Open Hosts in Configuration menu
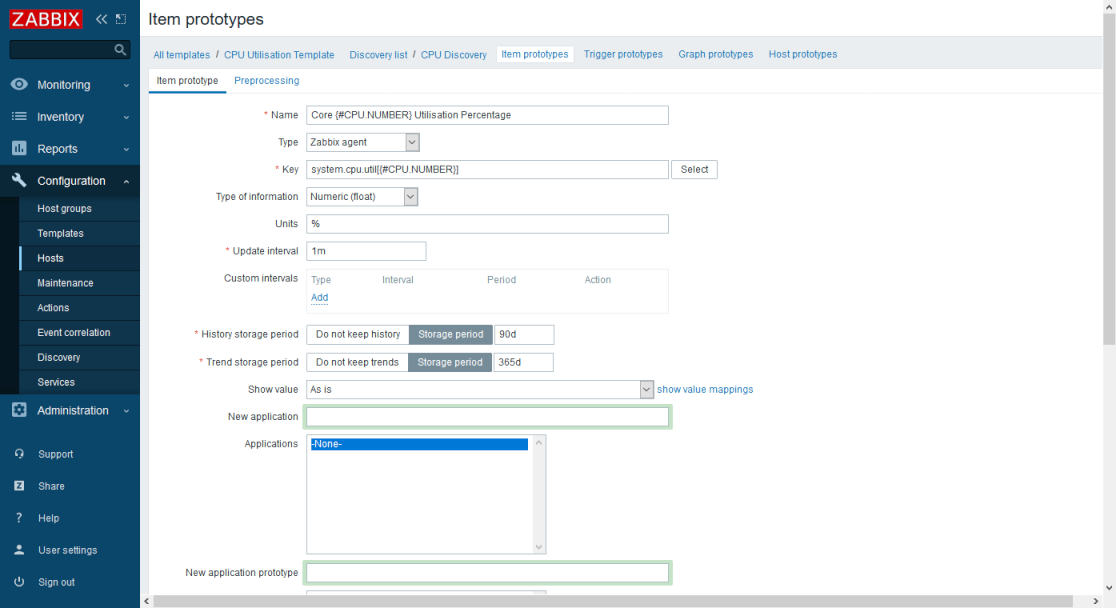 (80, 258)
